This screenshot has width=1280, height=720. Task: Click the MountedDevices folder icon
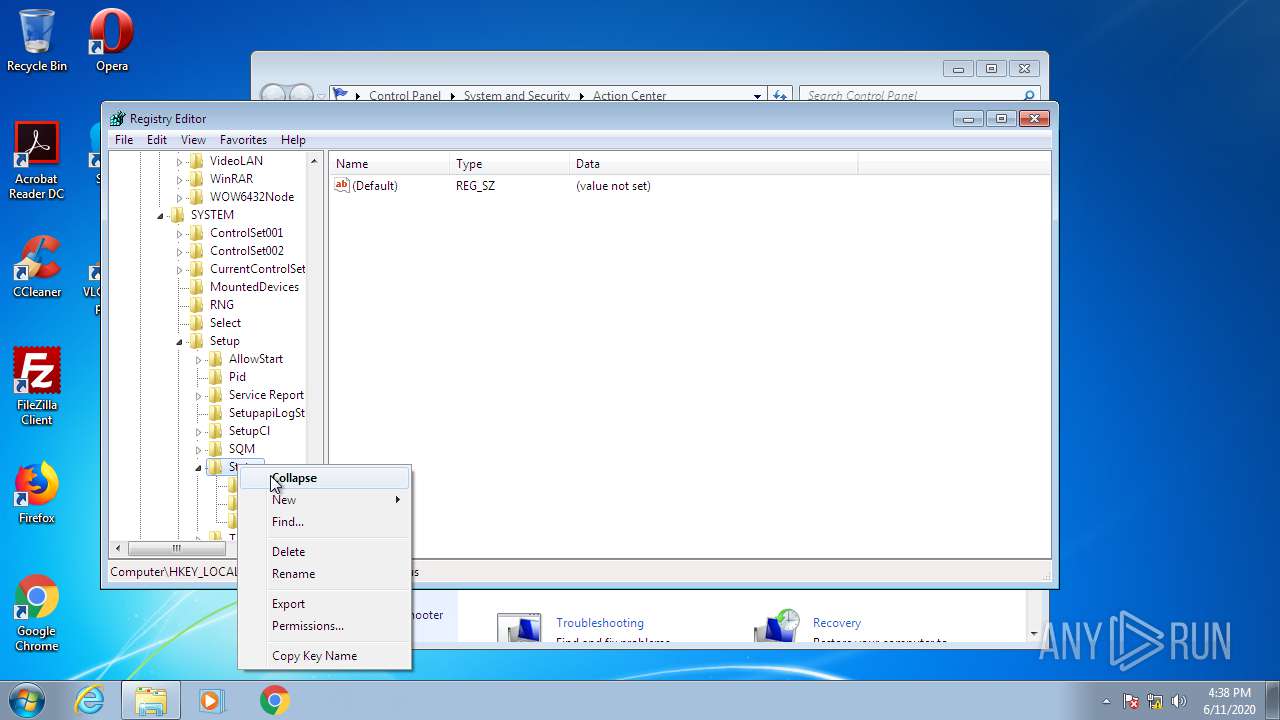pos(197,287)
